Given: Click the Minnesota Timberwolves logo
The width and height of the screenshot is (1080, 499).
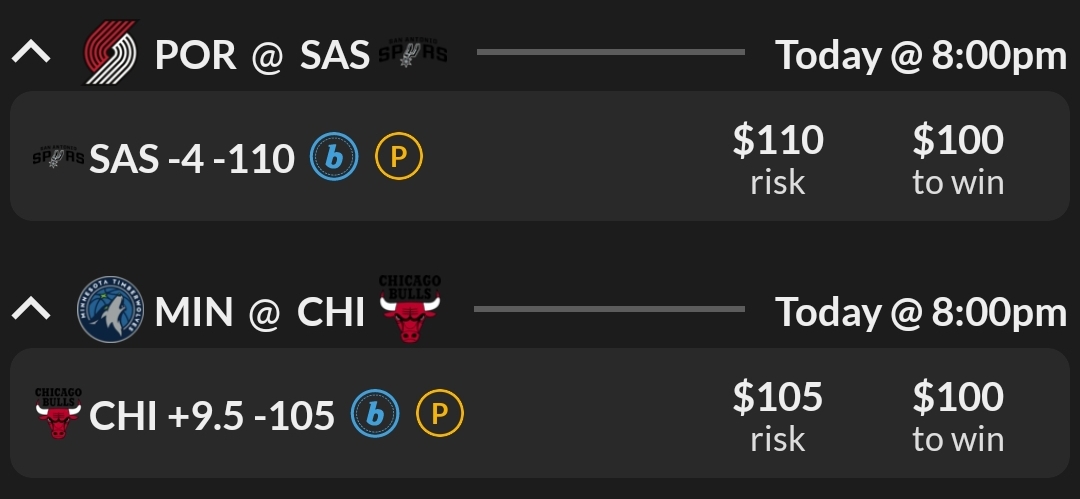Looking at the screenshot, I should (x=110, y=310).
